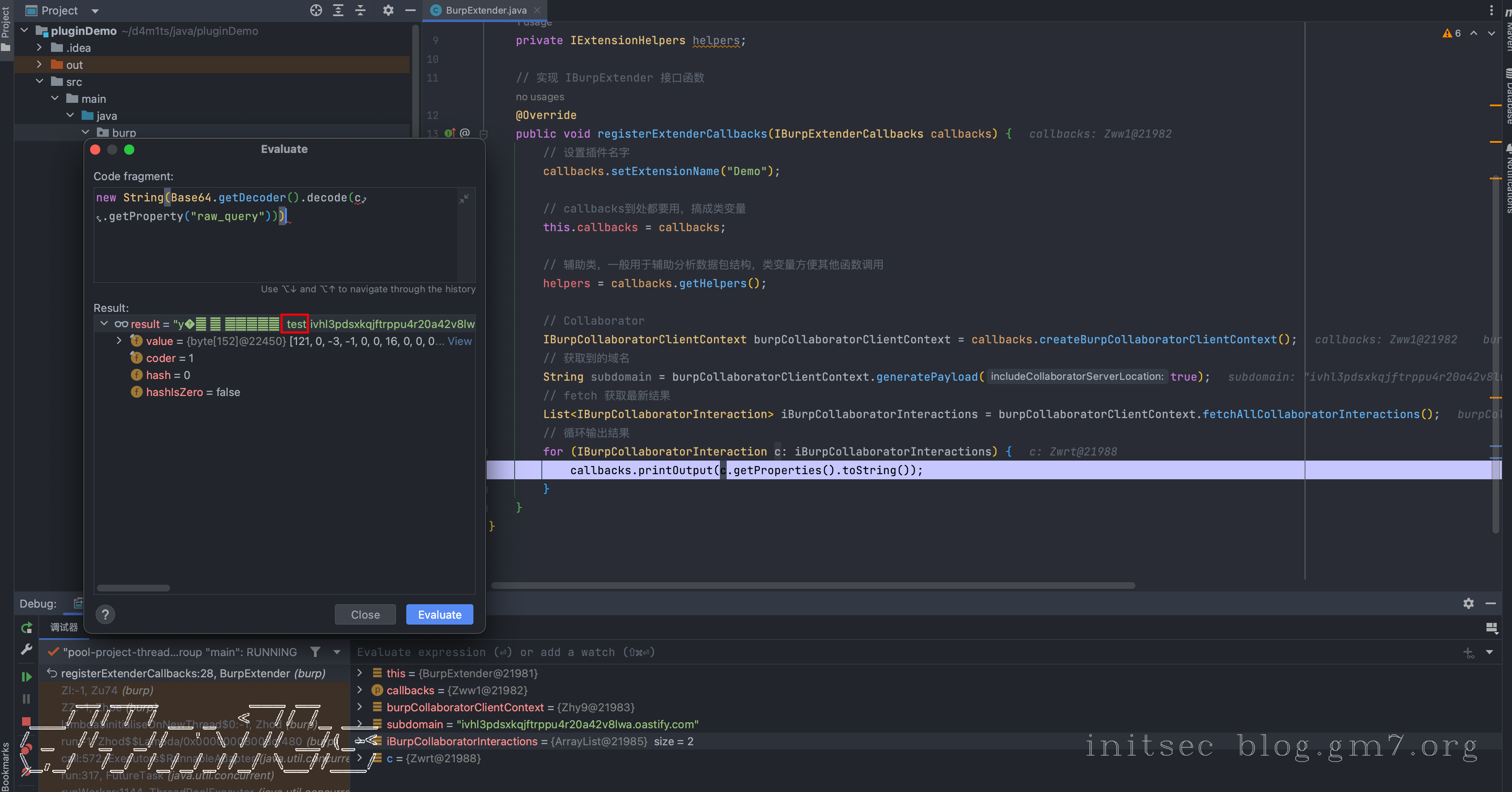Toggle the Pause Program icon

coord(26,699)
